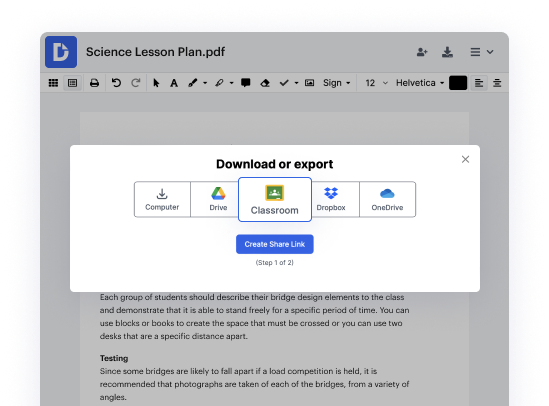Select the checkmark stamp tool
549x406 pixels.
coord(284,83)
